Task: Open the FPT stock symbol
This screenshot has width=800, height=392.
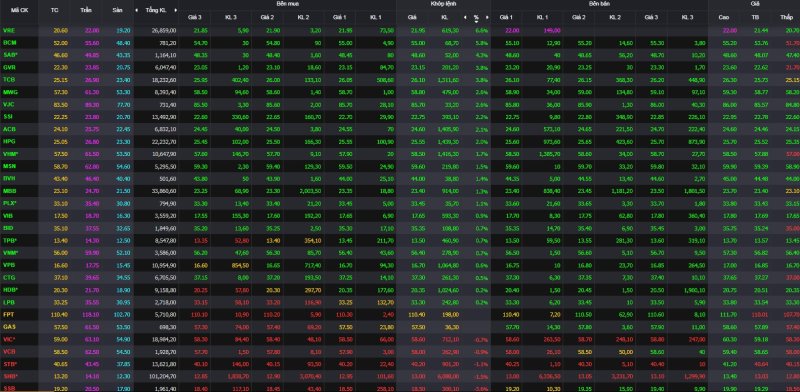Action: click(8, 313)
